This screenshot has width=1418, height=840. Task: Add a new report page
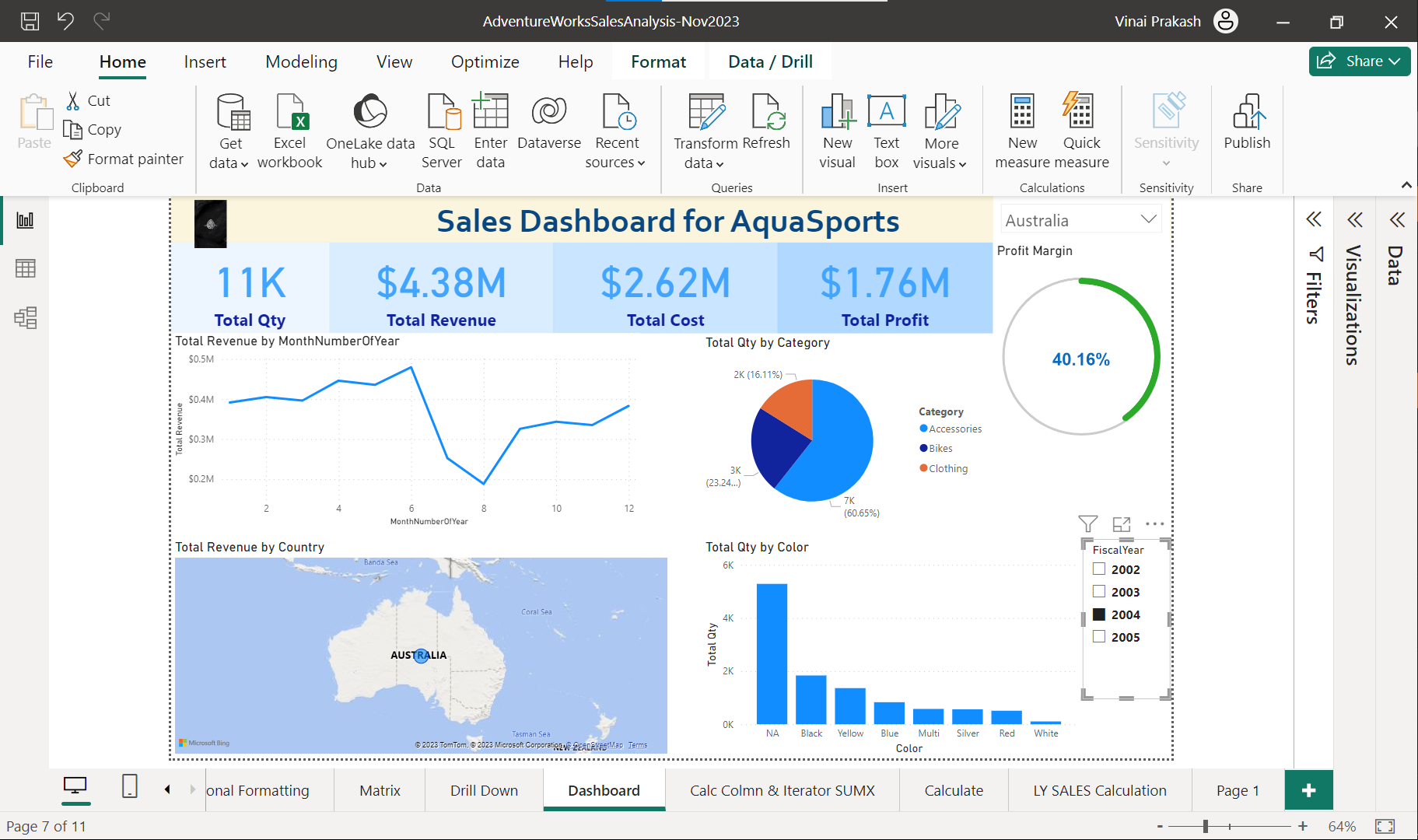tap(1308, 790)
